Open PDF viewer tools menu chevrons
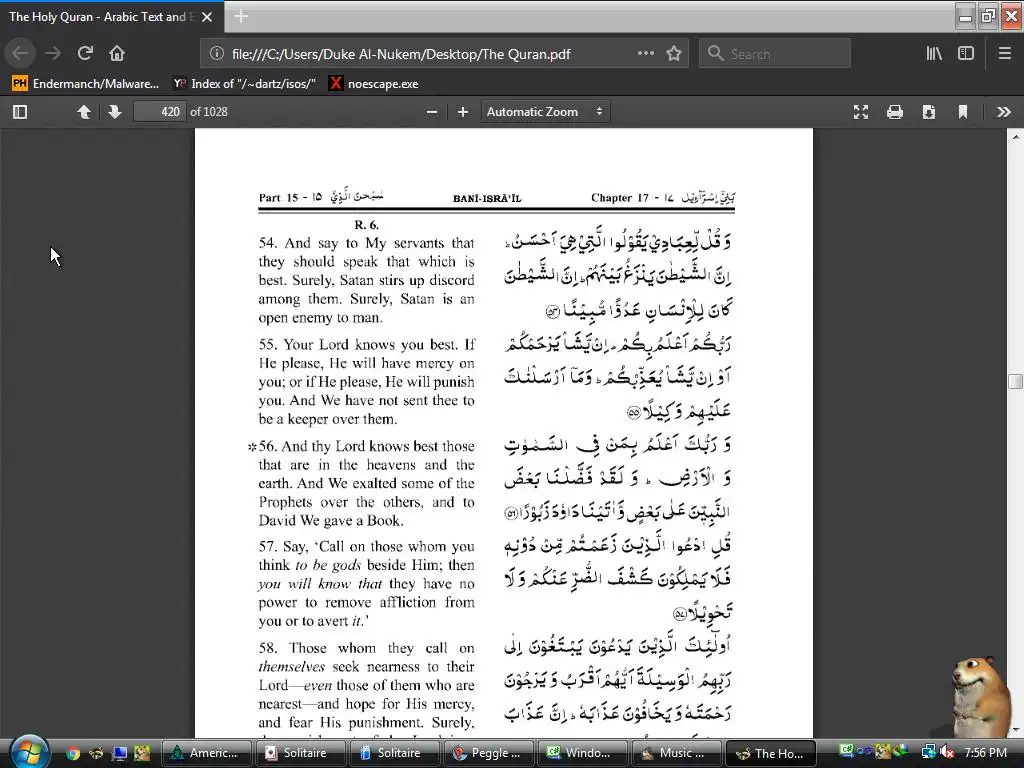The image size is (1024, 768). pyautogui.click(x=1004, y=112)
